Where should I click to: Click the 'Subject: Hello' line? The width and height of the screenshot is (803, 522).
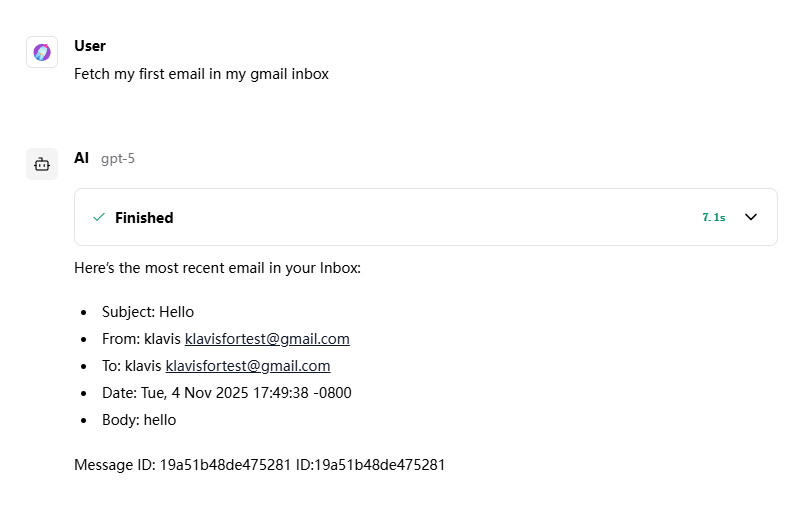[x=148, y=312]
